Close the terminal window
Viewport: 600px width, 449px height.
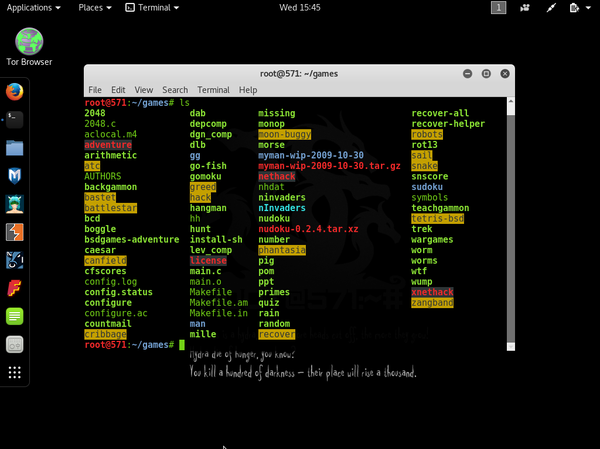click(x=505, y=73)
